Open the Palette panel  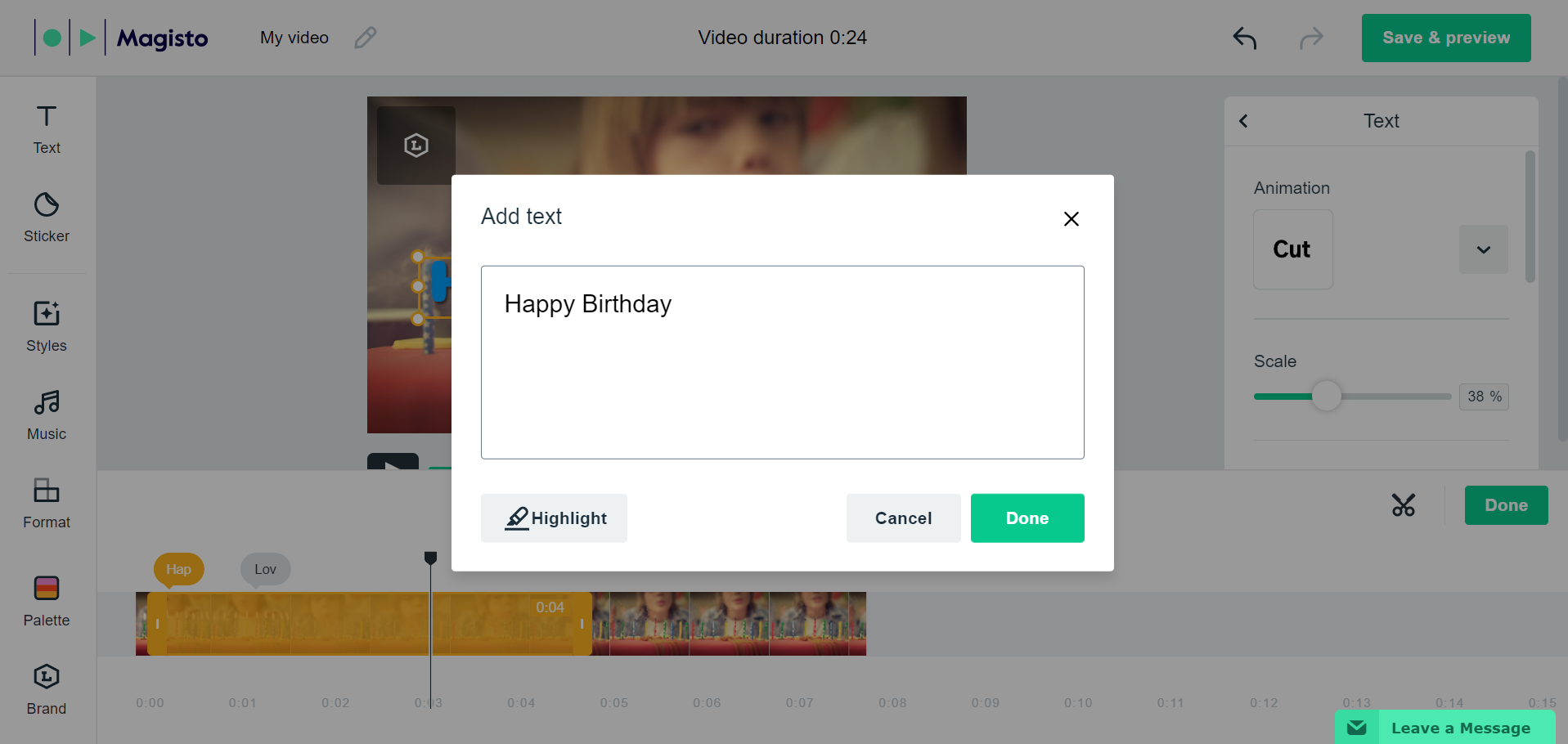tap(47, 602)
